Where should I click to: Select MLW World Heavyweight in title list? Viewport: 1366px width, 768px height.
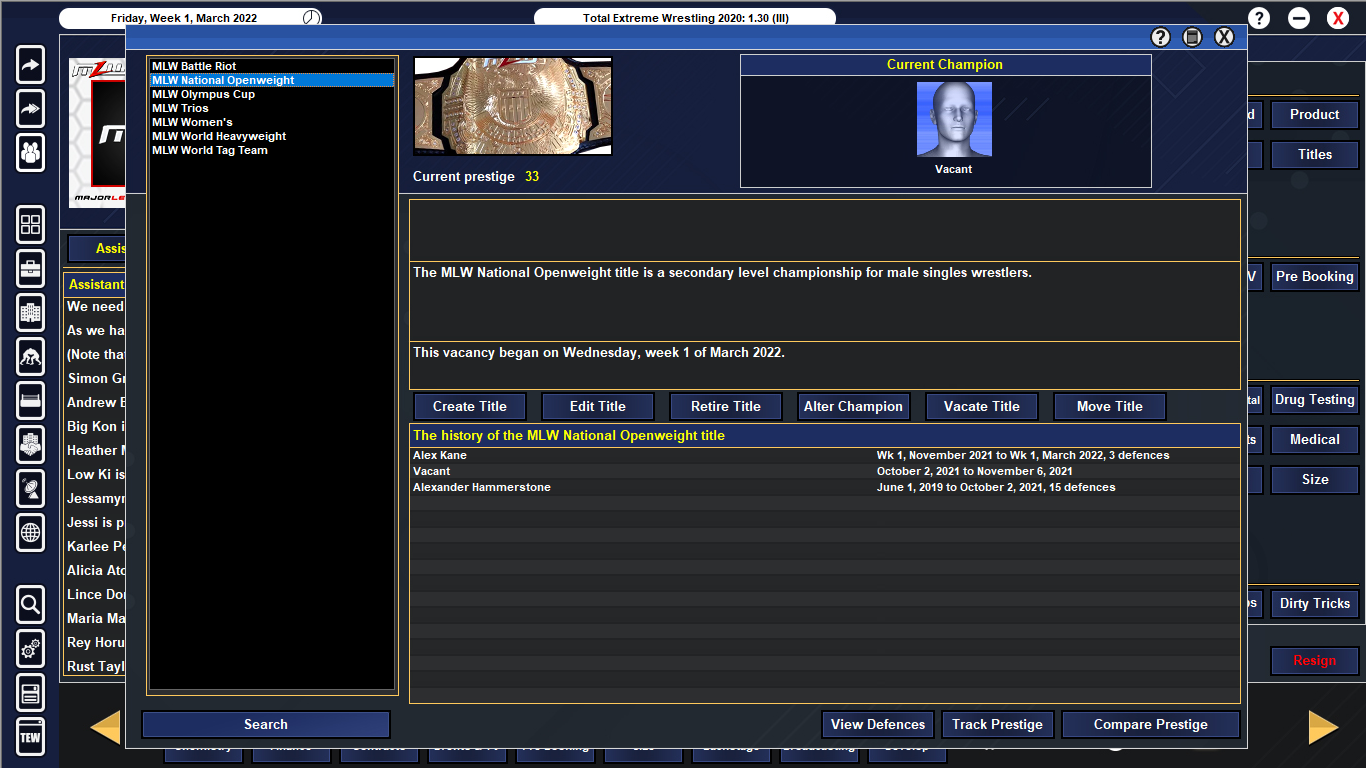coord(219,136)
